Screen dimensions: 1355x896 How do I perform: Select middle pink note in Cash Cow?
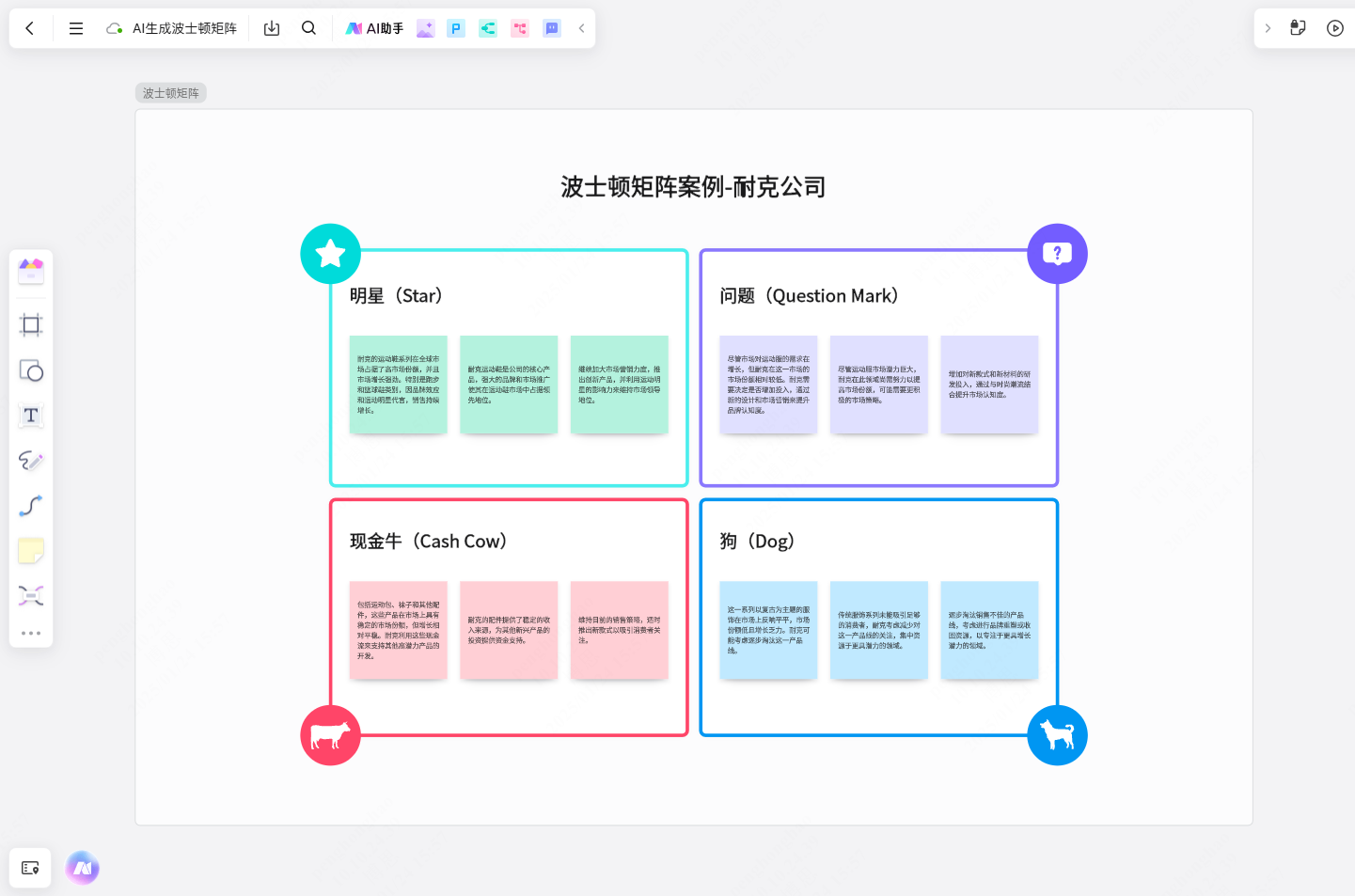(x=509, y=630)
